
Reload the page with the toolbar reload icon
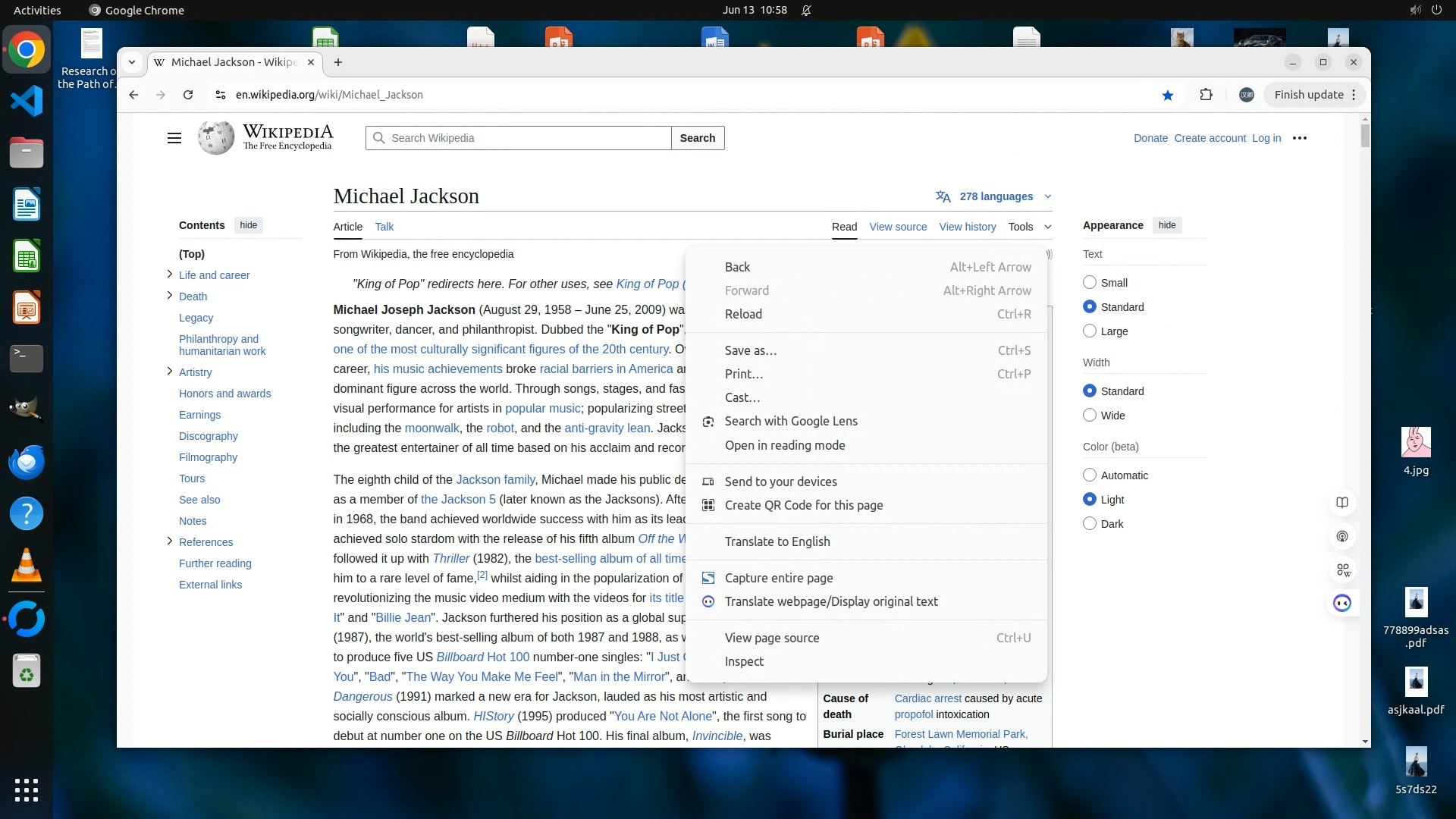click(x=188, y=95)
